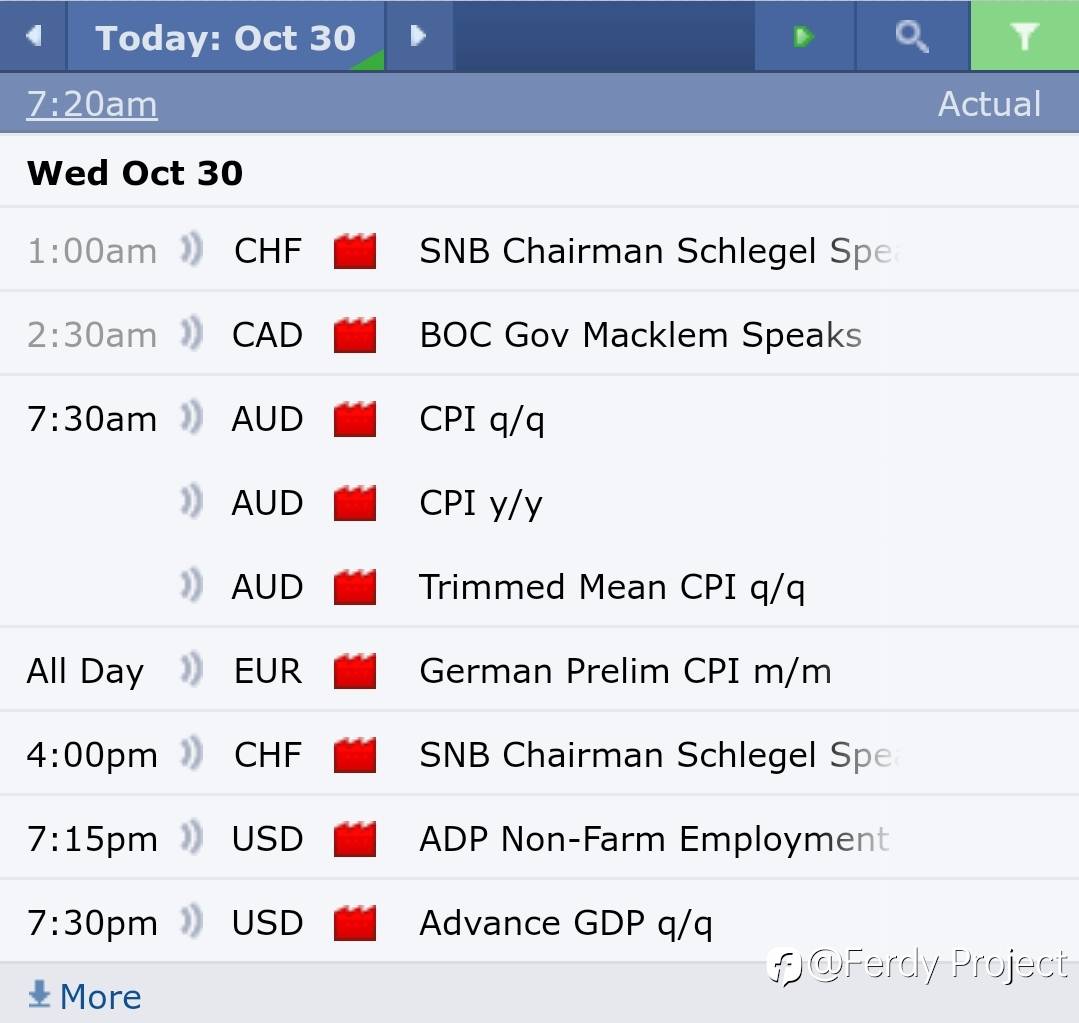Open the German Prelim CPI m/m event
Viewport: 1079px width, 1023px height.
pyautogui.click(x=625, y=671)
